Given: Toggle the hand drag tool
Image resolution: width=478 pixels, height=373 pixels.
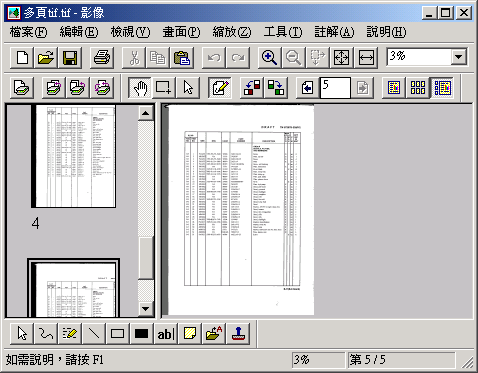Looking at the screenshot, I should pyautogui.click(x=140, y=88).
